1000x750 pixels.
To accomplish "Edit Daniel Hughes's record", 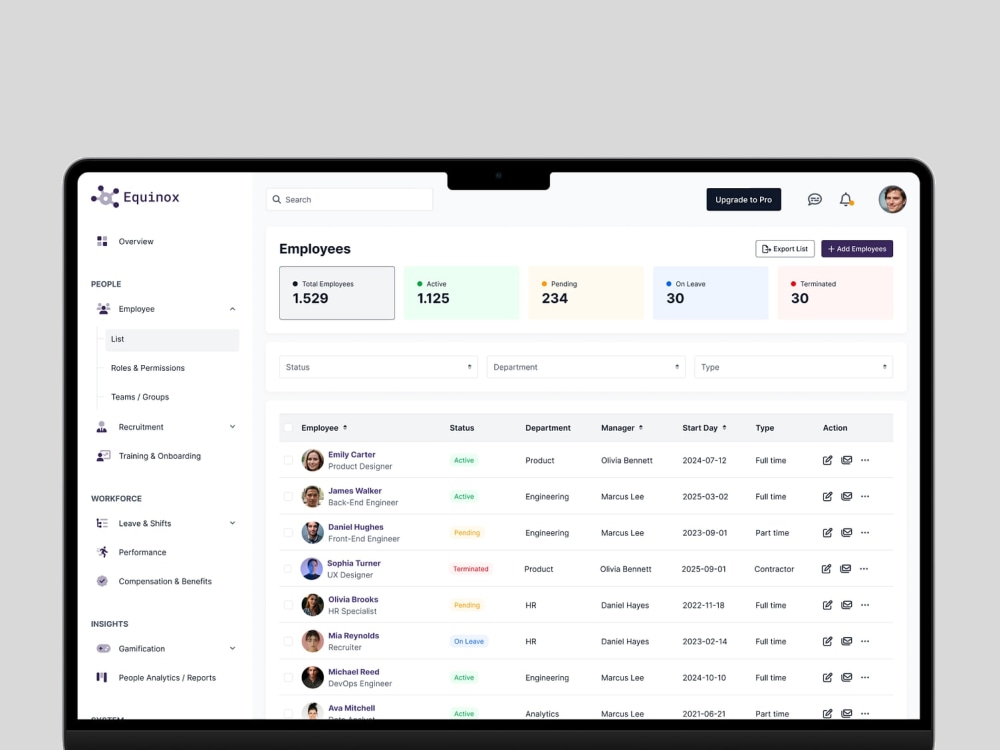I will coord(827,533).
